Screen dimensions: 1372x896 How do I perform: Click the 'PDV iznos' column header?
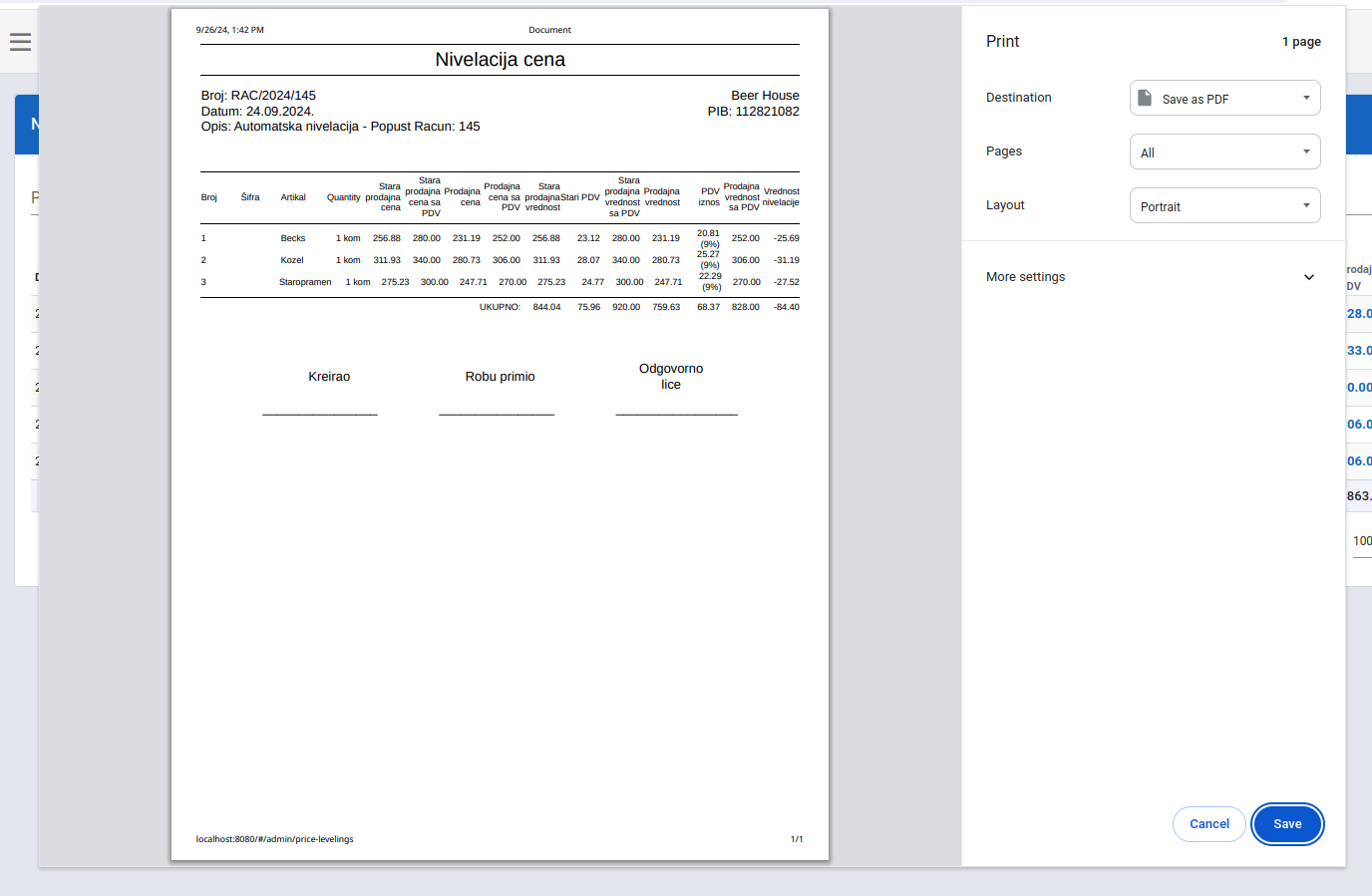click(709, 197)
